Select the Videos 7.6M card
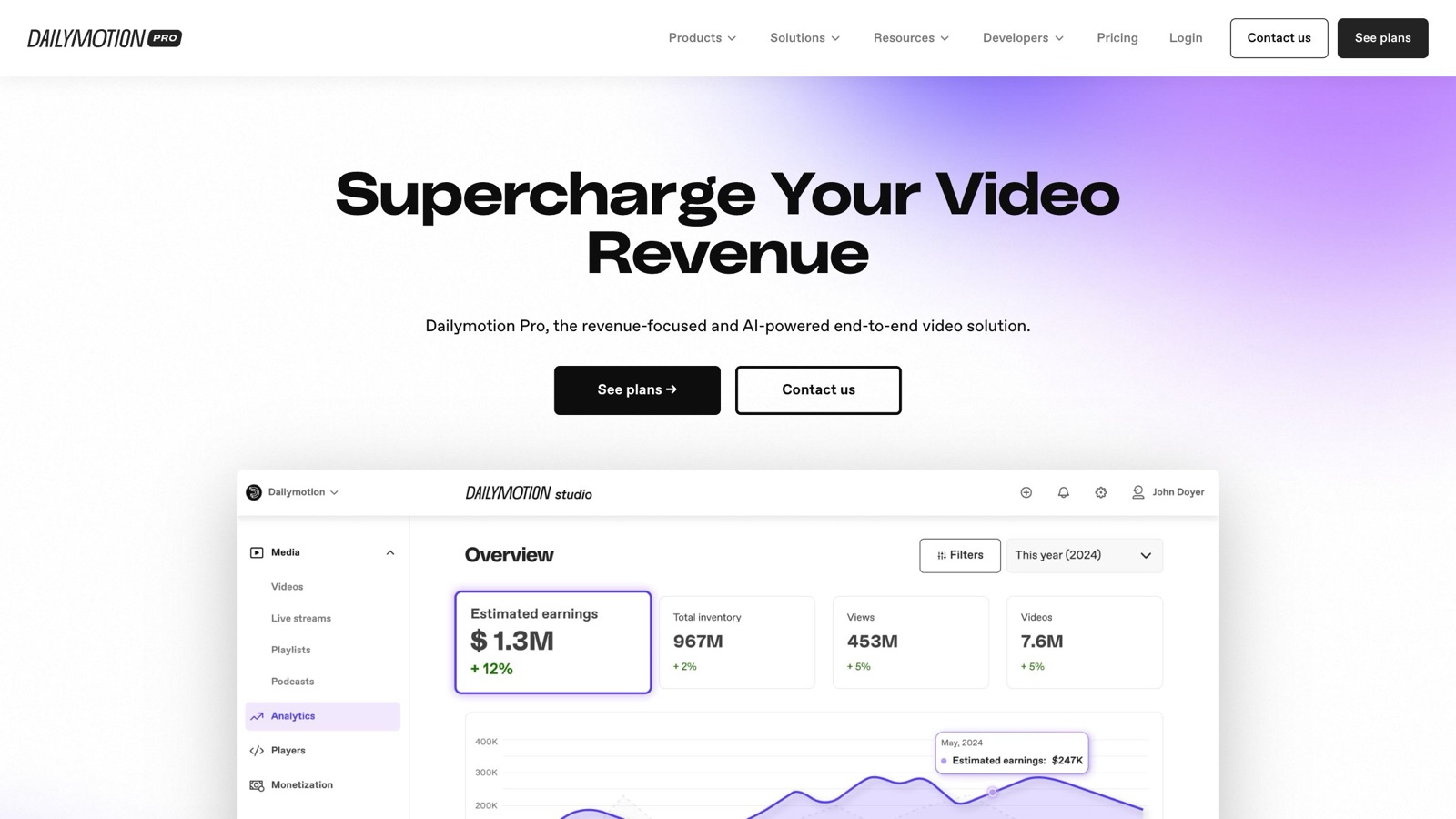Image resolution: width=1456 pixels, height=819 pixels. point(1085,642)
